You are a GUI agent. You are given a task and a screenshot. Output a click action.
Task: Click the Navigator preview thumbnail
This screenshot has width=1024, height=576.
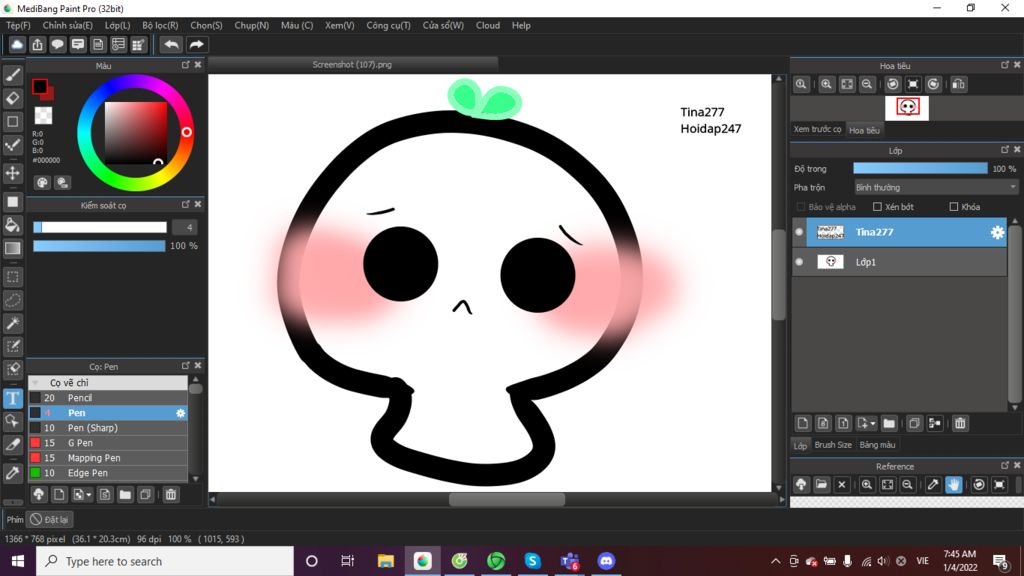(x=906, y=108)
